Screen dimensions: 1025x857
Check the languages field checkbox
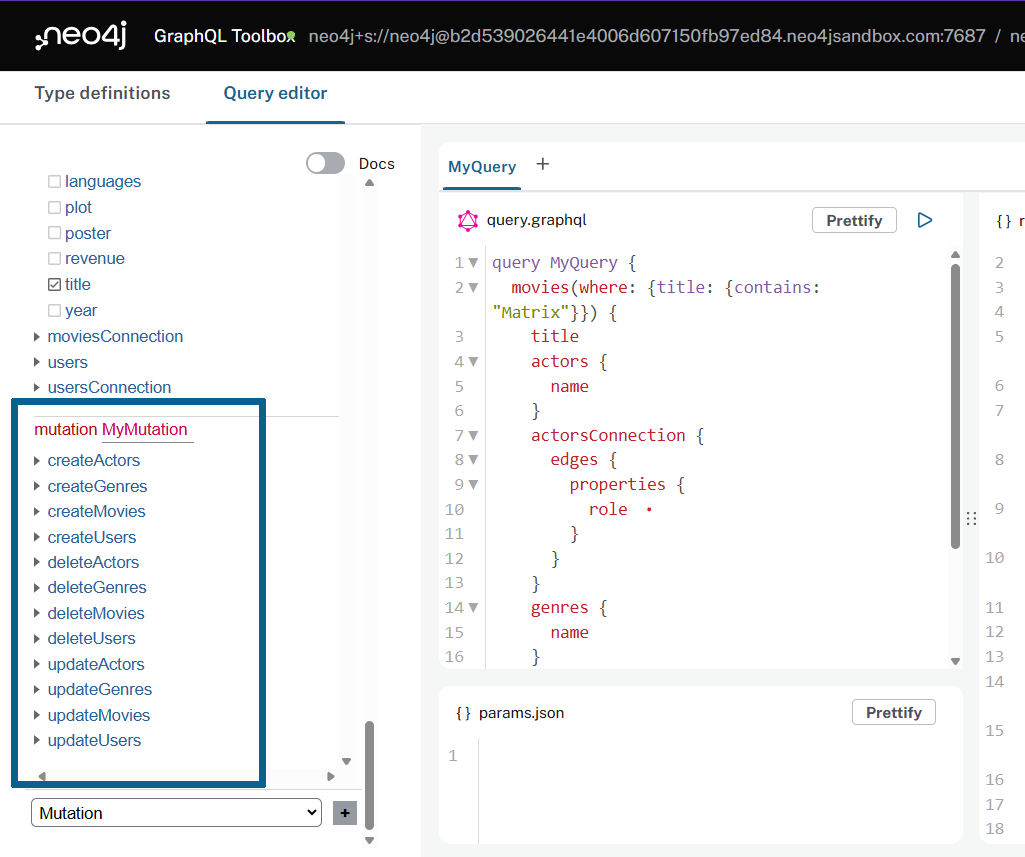pyautogui.click(x=55, y=181)
